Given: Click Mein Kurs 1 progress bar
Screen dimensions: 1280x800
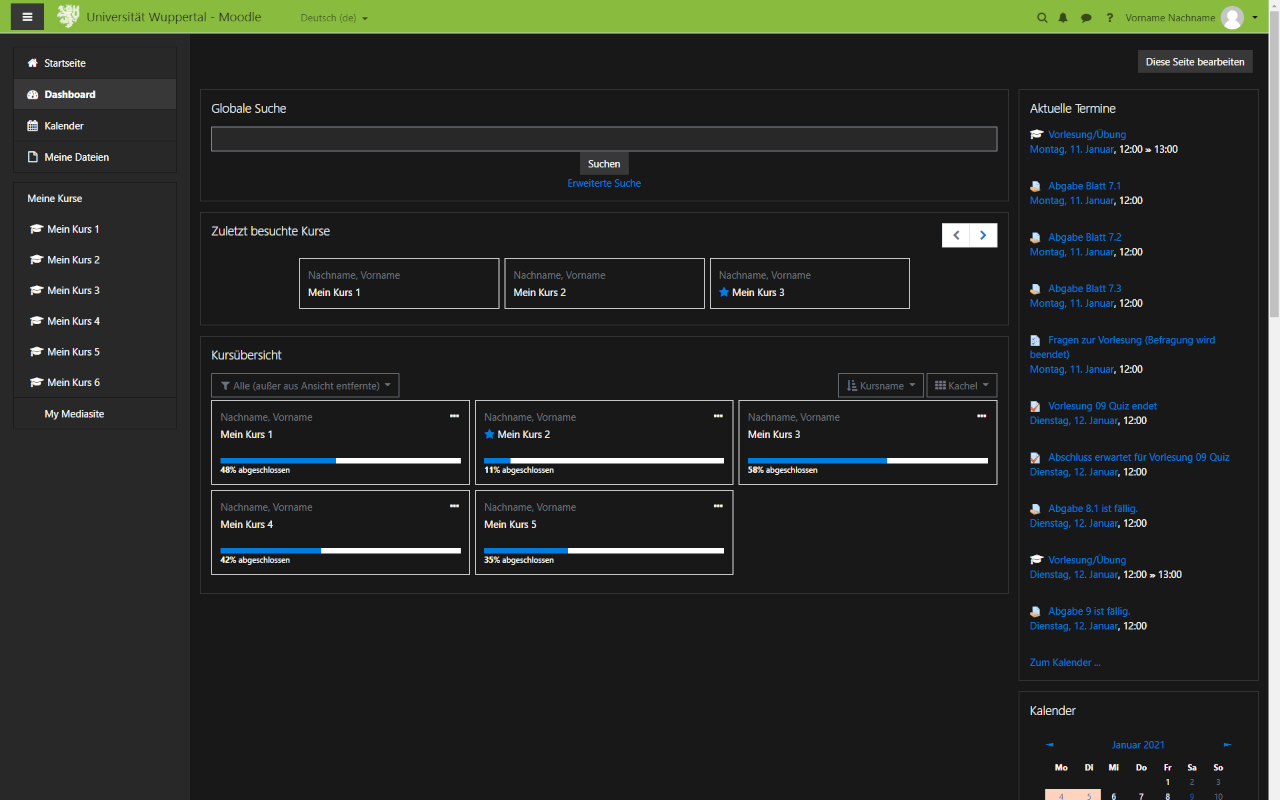Looking at the screenshot, I should [340, 460].
